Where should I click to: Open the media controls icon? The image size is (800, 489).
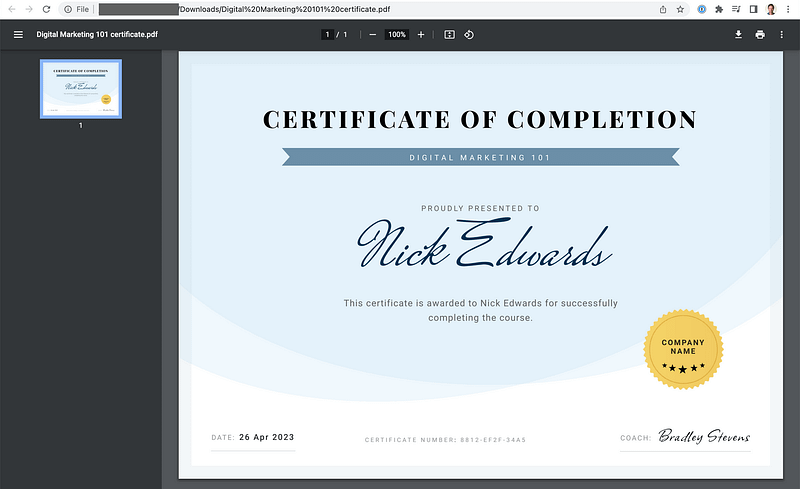[736, 9]
